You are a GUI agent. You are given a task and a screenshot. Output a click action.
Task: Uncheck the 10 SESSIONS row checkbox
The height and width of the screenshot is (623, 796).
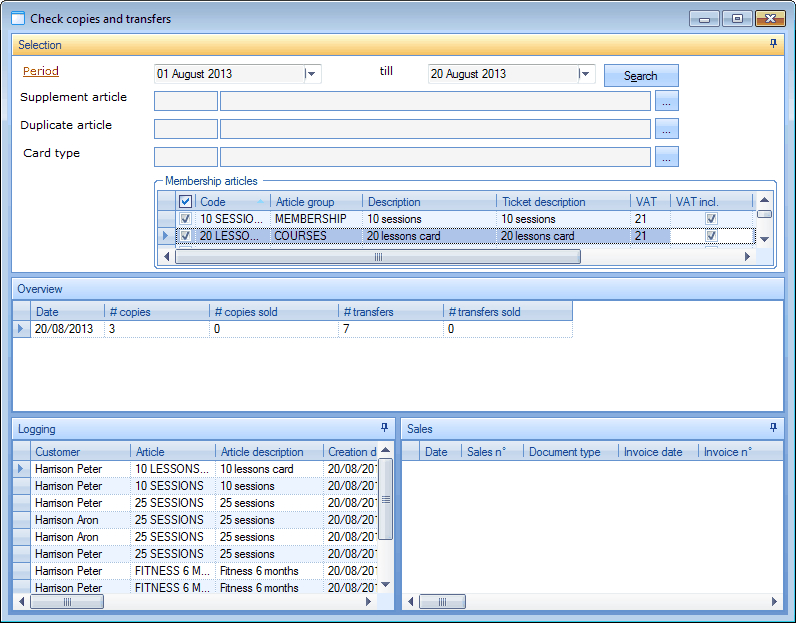click(x=185, y=219)
